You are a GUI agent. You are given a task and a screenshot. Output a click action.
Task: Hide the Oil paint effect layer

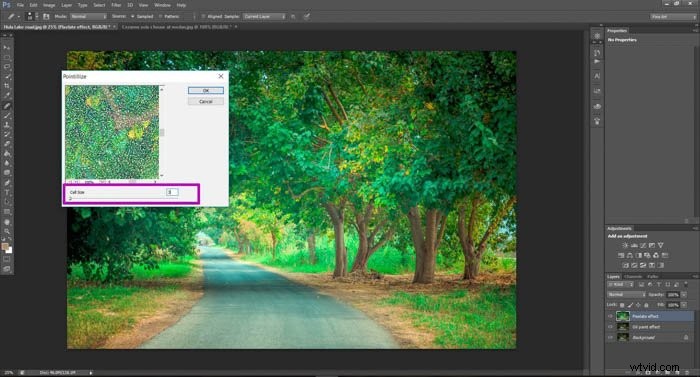[610, 327]
